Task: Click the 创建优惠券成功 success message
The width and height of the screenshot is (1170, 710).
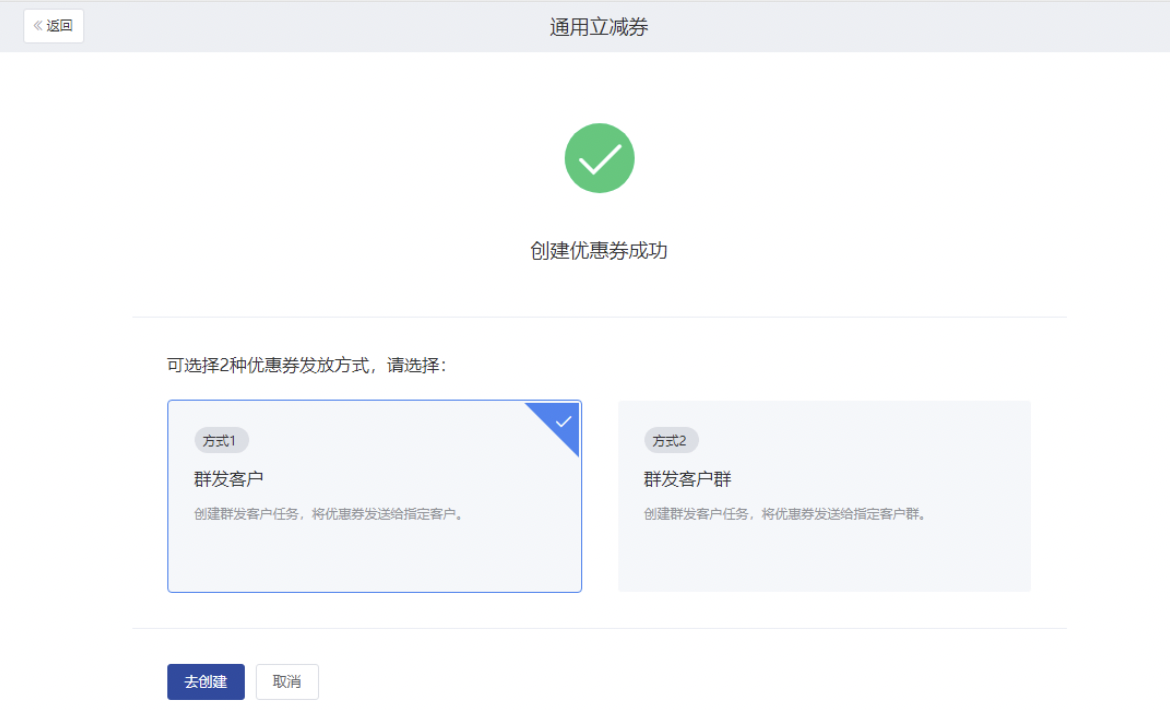Action: click(599, 251)
